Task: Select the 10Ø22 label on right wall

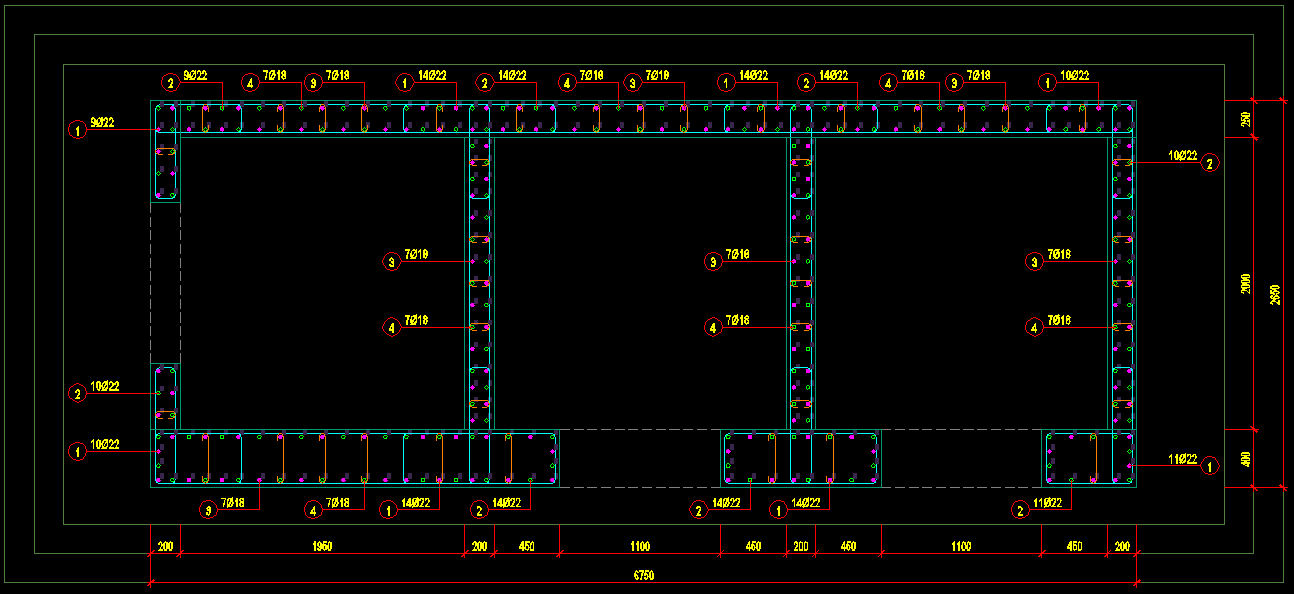Action: [1181, 156]
